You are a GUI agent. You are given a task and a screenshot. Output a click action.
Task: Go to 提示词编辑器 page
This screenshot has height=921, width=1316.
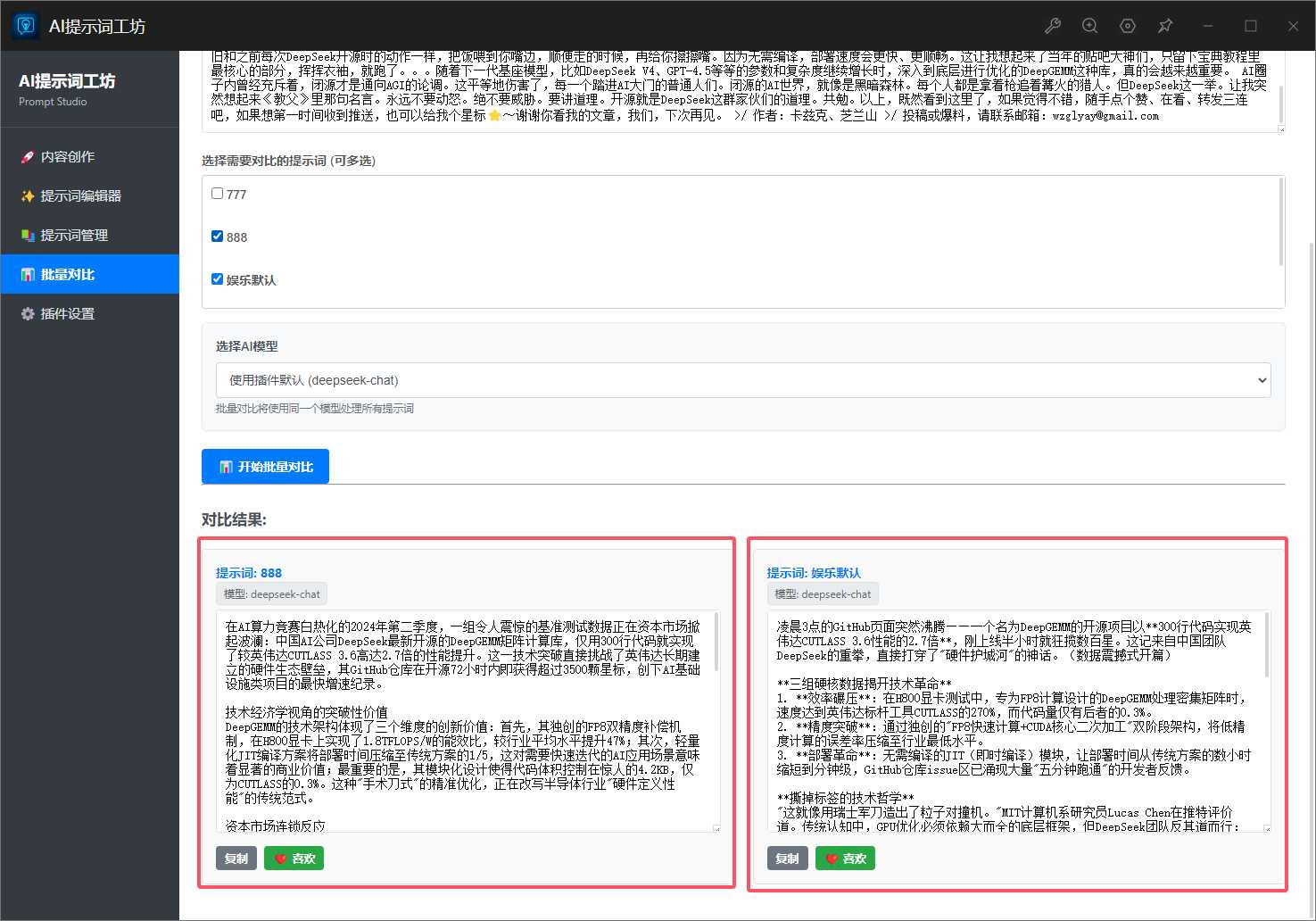[89, 196]
